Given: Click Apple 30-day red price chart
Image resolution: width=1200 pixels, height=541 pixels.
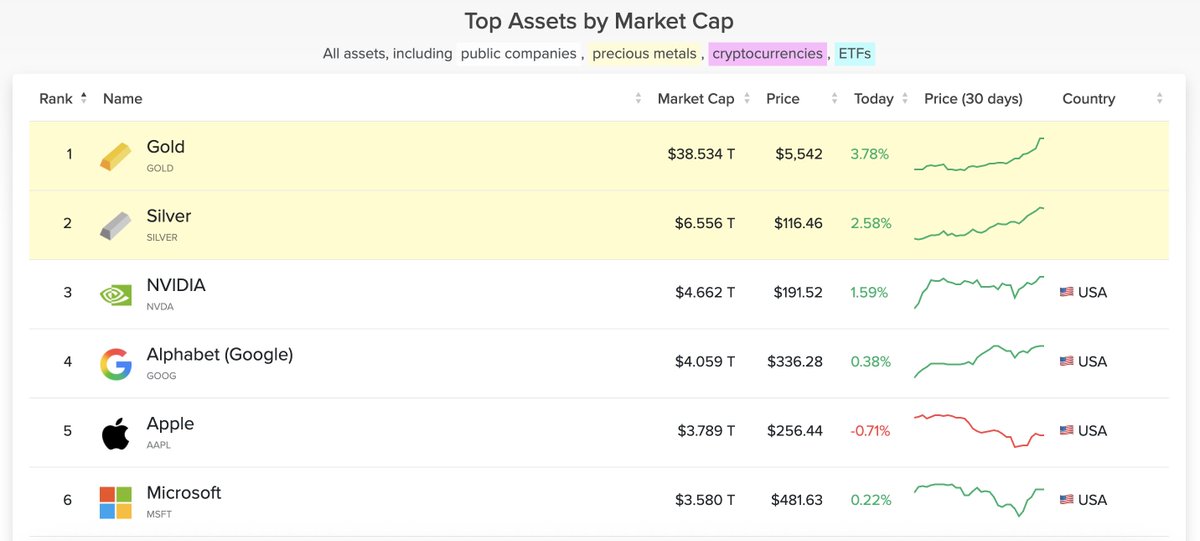Looking at the screenshot, I should click(x=979, y=430).
